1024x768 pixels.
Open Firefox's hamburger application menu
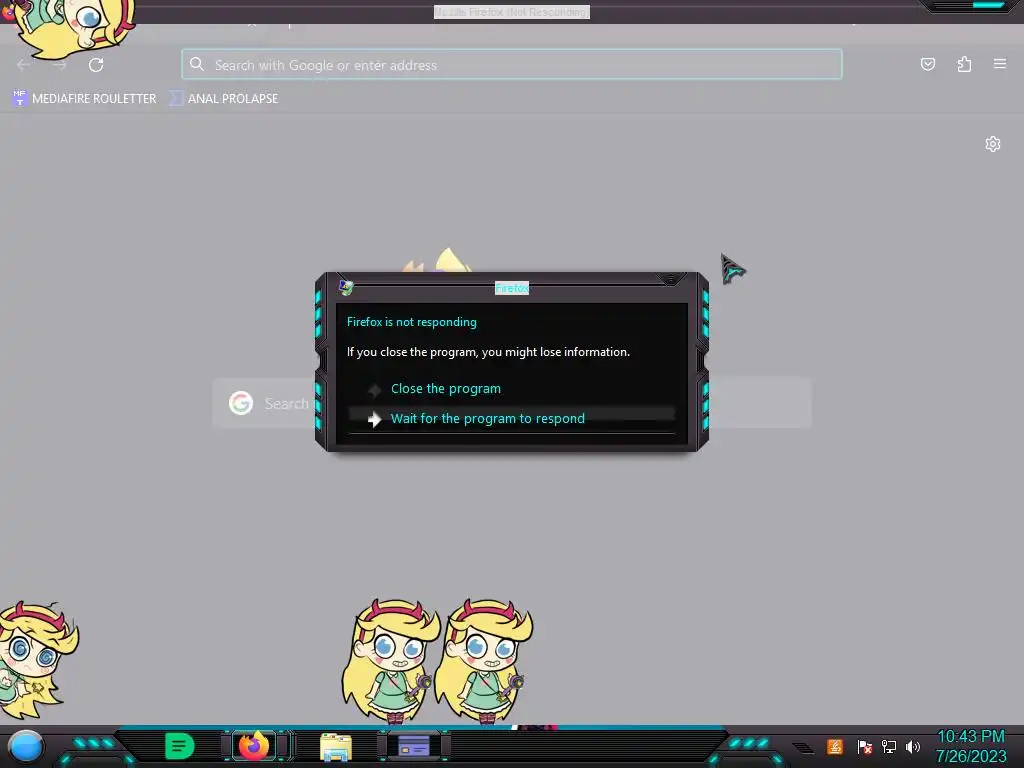(x=1000, y=63)
